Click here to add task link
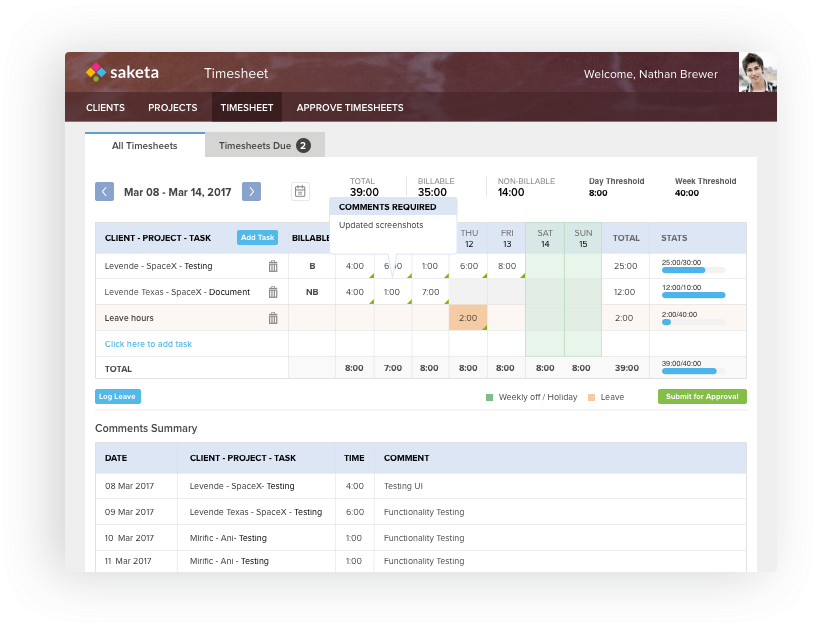The image size is (817, 627). point(148,344)
